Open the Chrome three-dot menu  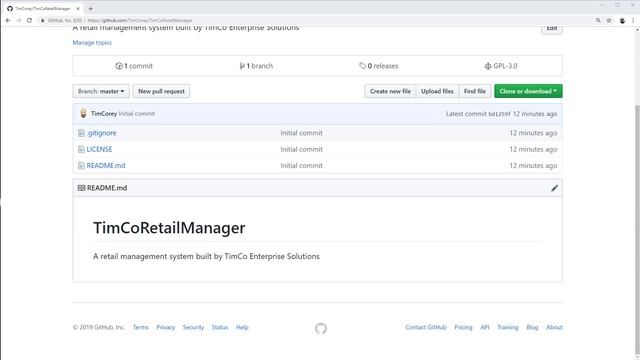tap(633, 20)
